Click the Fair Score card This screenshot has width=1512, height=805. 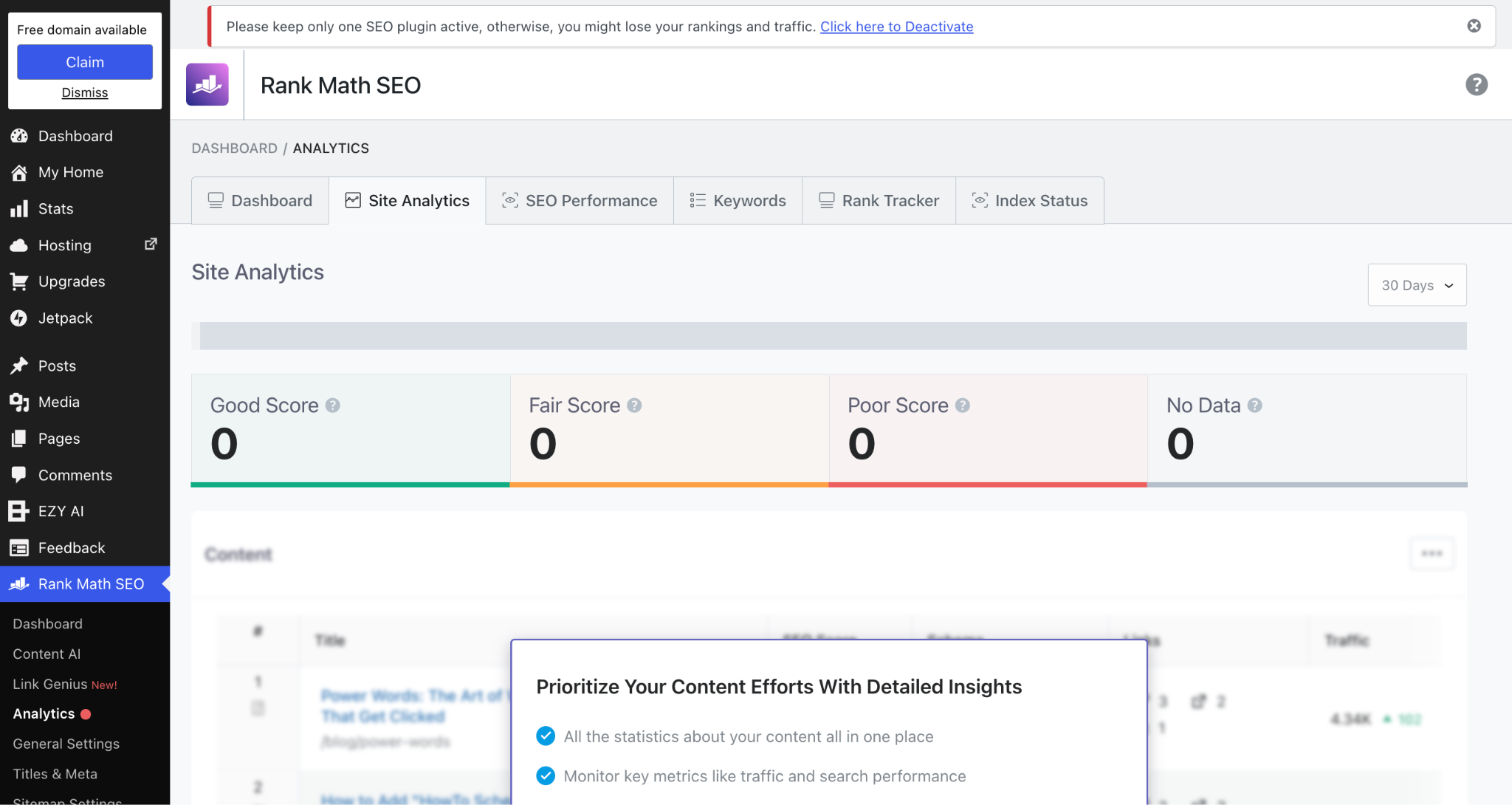point(670,431)
